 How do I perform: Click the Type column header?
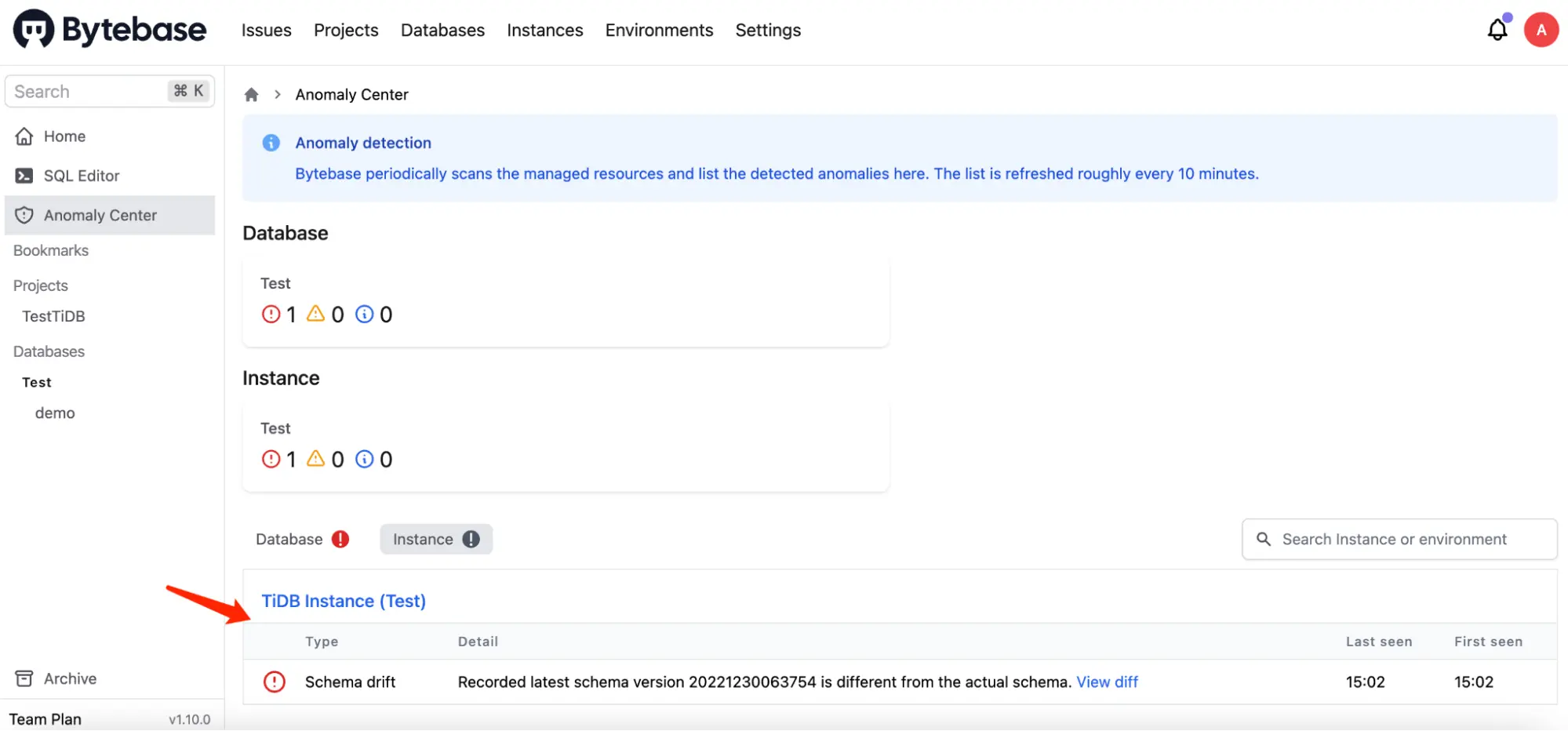[322, 642]
